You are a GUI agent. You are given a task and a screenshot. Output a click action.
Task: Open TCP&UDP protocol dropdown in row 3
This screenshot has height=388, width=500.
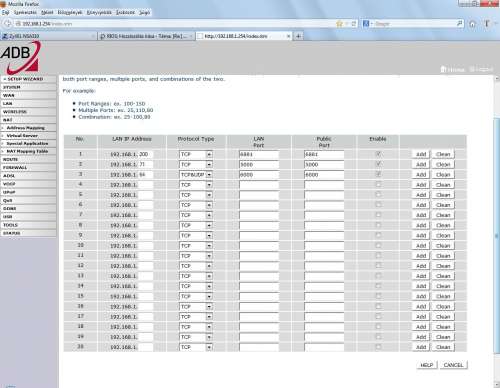click(196, 175)
